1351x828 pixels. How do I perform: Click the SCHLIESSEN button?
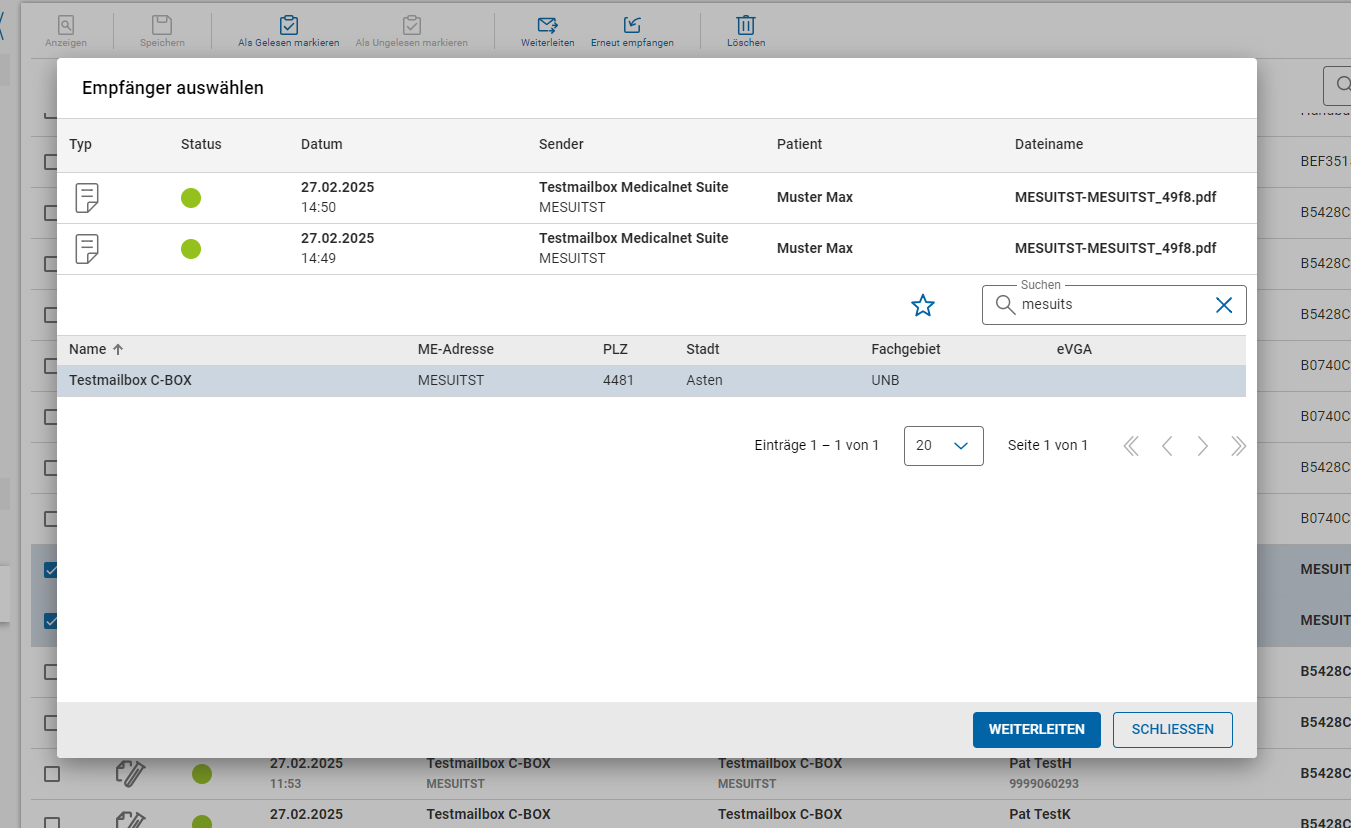1173,730
